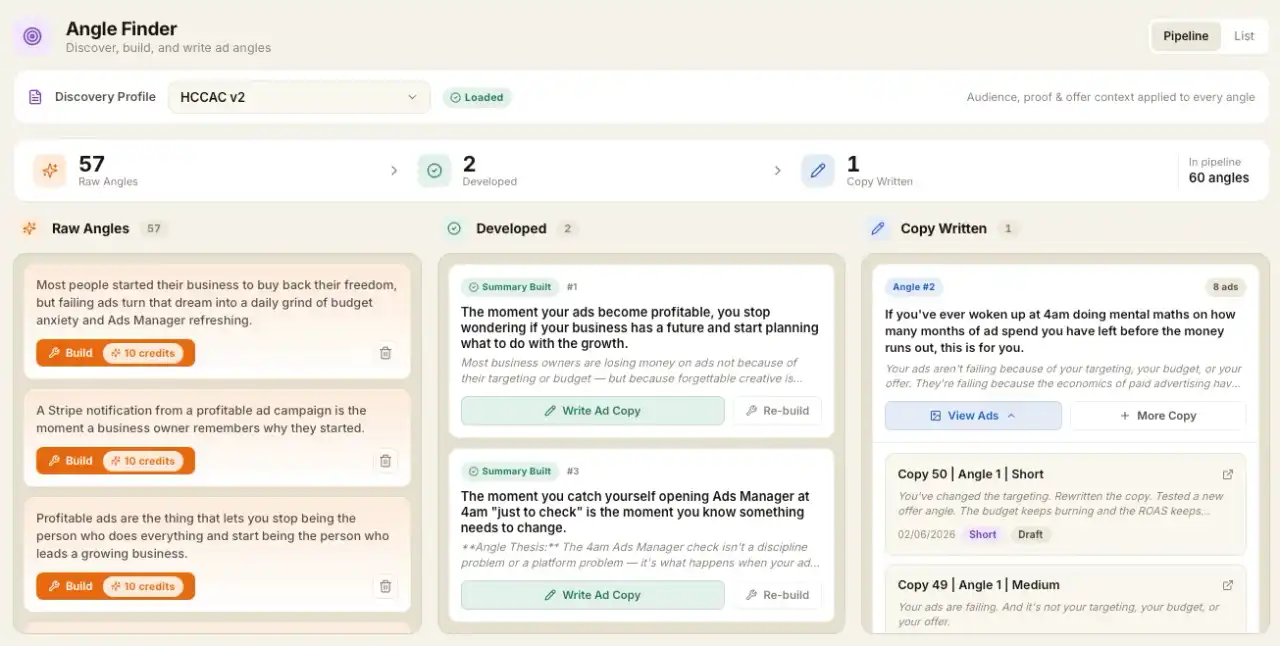Click the checkmark icon beside the 2 Developed count
This screenshot has width=1280, height=646.
coord(434,171)
